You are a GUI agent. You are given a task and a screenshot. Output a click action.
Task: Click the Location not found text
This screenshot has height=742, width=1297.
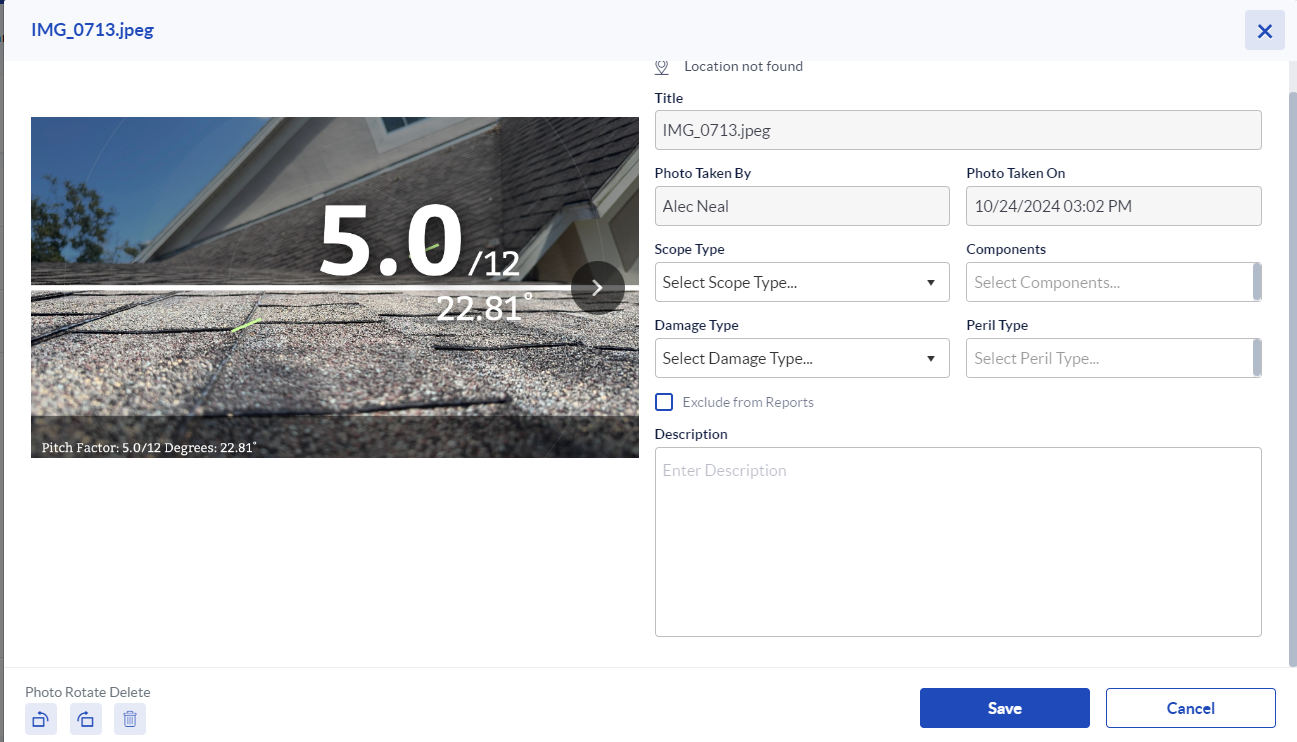tap(743, 67)
